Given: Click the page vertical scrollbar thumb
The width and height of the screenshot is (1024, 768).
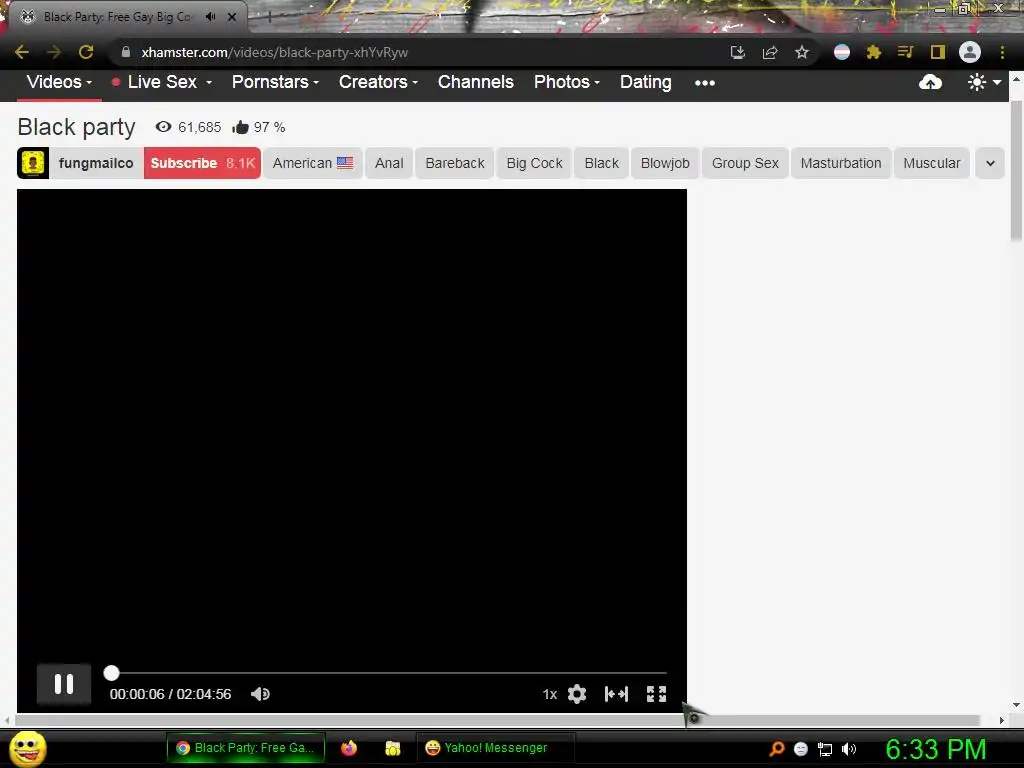Looking at the screenshot, I should [1017, 170].
